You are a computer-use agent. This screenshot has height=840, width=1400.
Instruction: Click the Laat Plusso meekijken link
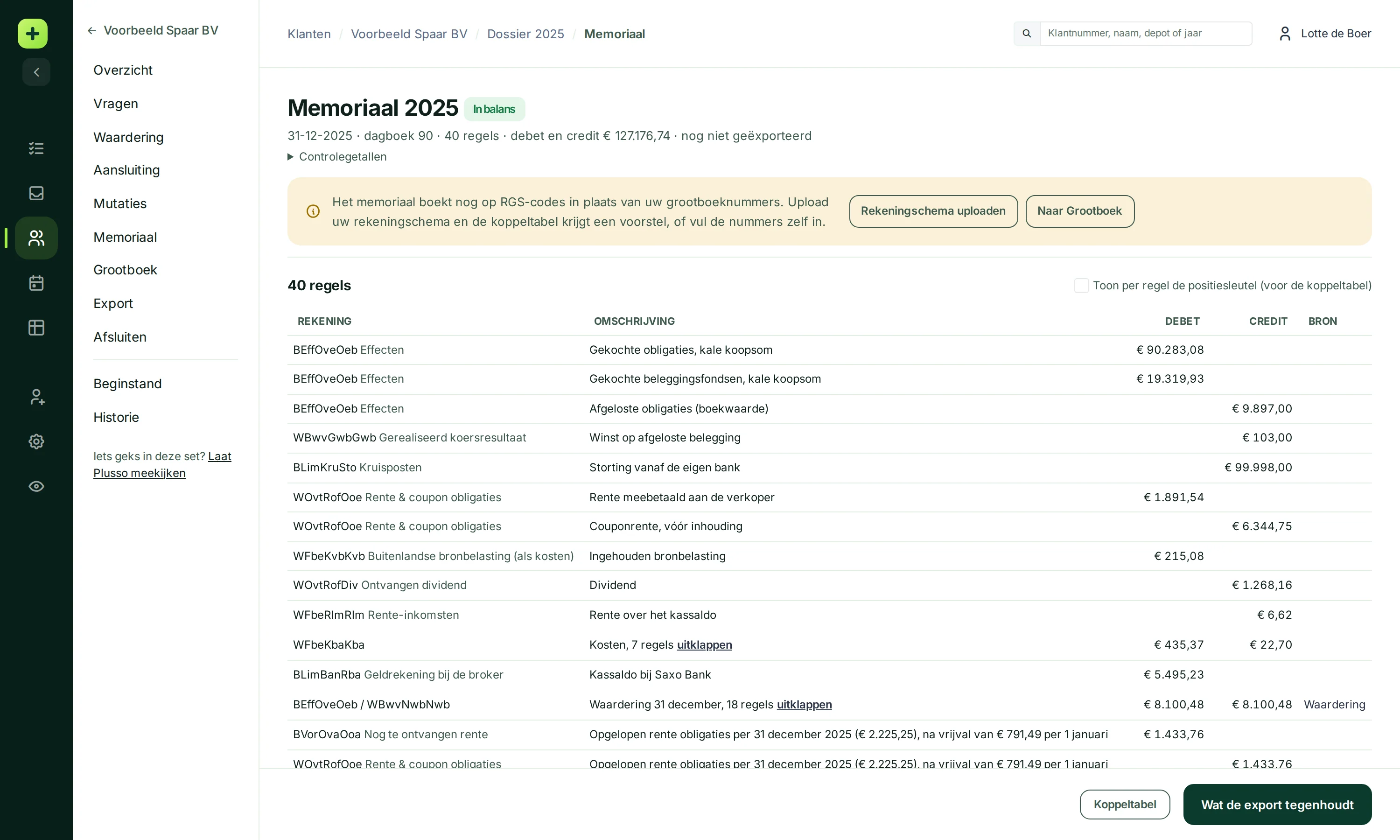click(x=162, y=465)
